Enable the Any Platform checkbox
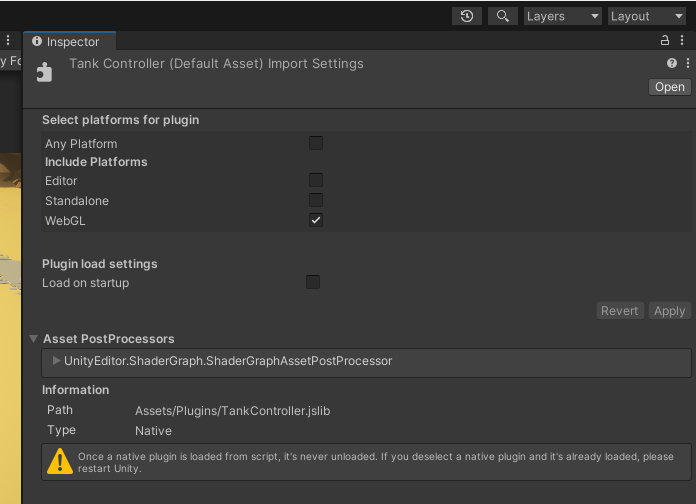Image resolution: width=696 pixels, height=504 pixels. click(316, 143)
